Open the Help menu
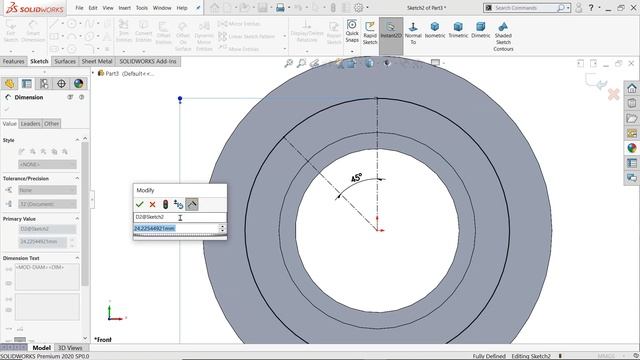Screen dimensions: 640x360 [182, 8]
